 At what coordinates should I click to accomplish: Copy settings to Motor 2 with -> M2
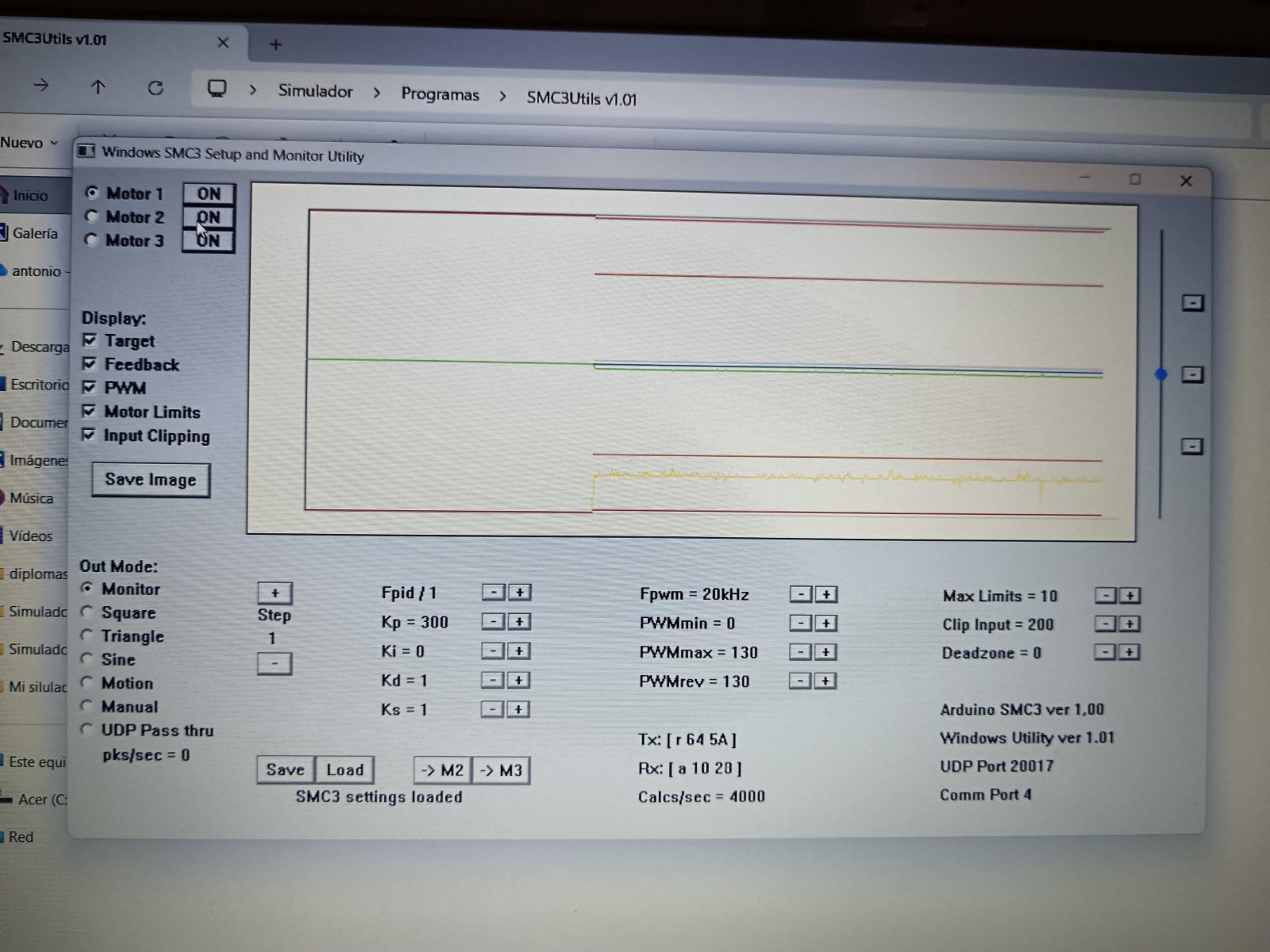click(x=443, y=770)
